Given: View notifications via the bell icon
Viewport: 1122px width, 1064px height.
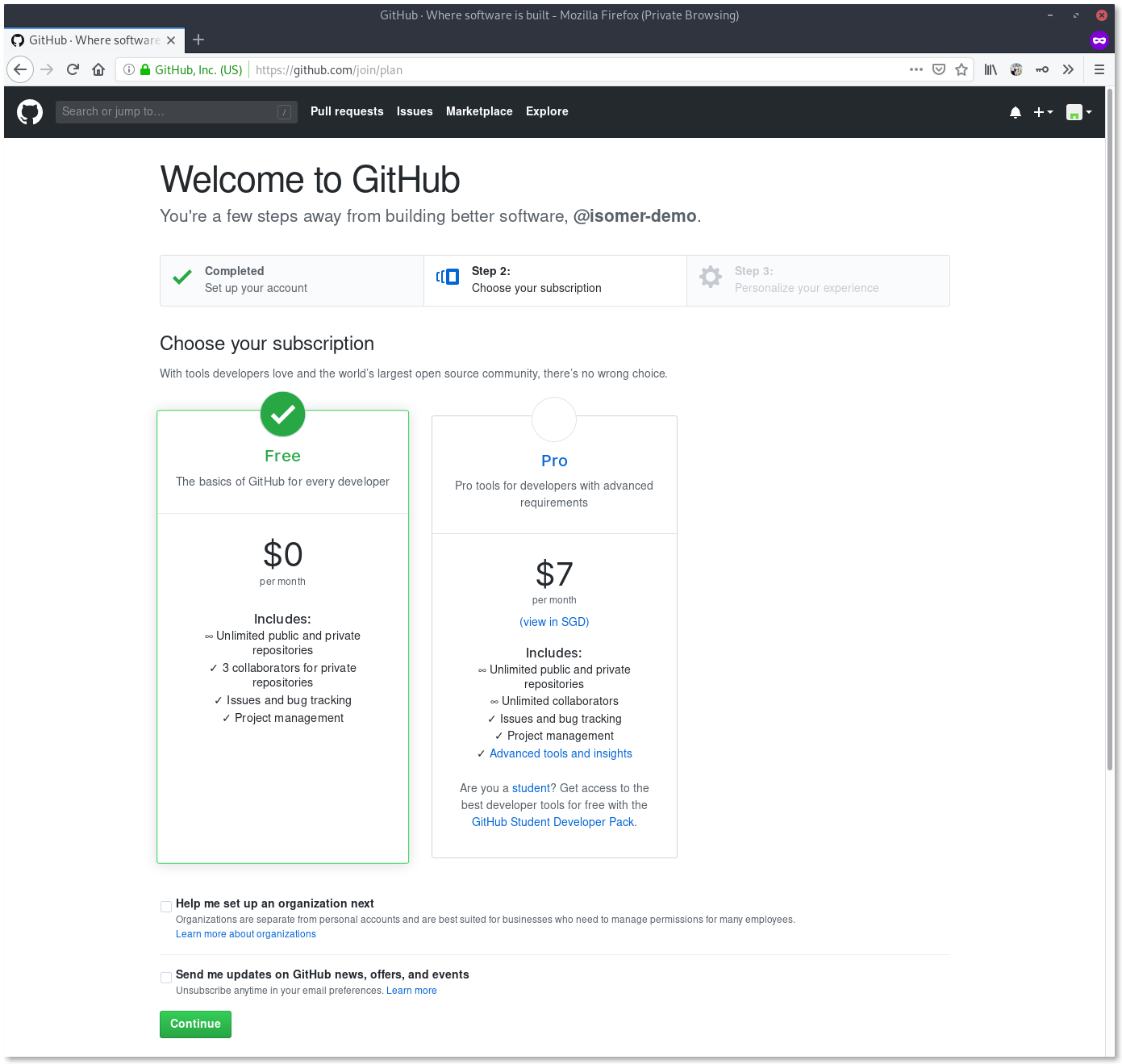Looking at the screenshot, I should click(x=1016, y=112).
